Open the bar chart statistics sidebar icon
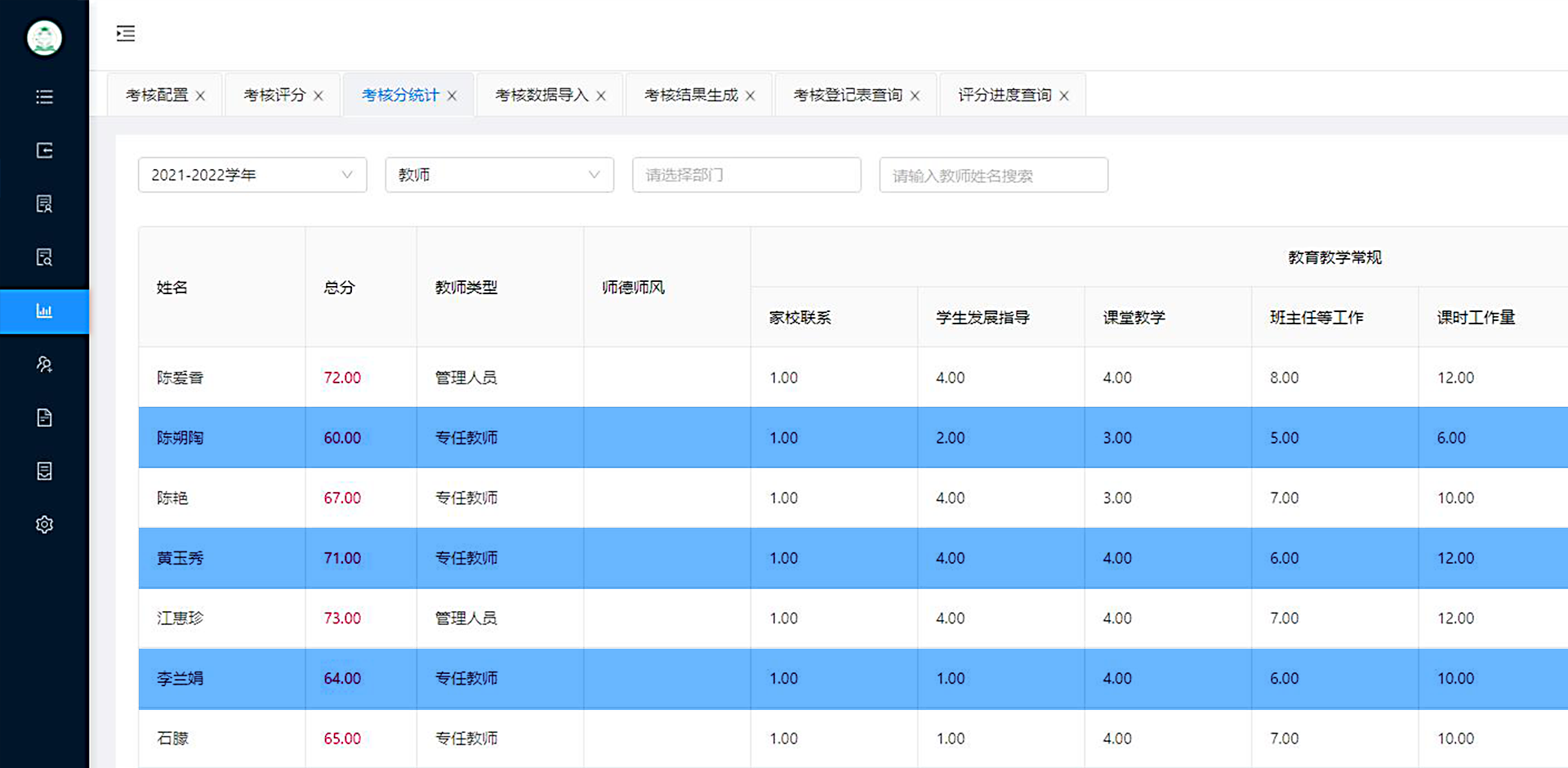 [44, 311]
